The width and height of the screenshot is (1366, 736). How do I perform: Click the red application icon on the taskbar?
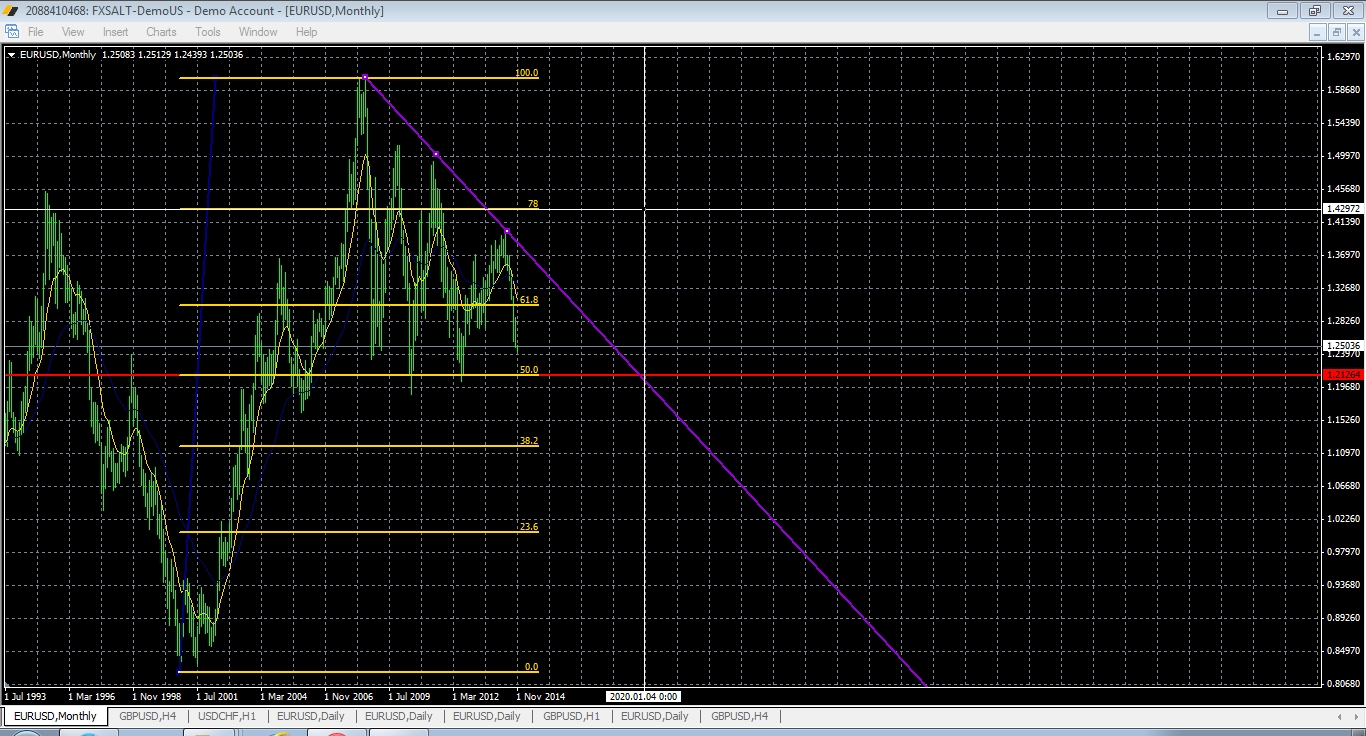pos(337,731)
